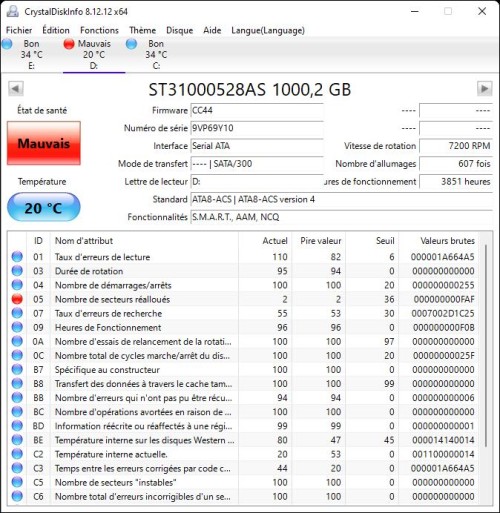Click the rotation speed value 7200 RPM
The width and height of the screenshot is (500, 513).
click(x=456, y=146)
